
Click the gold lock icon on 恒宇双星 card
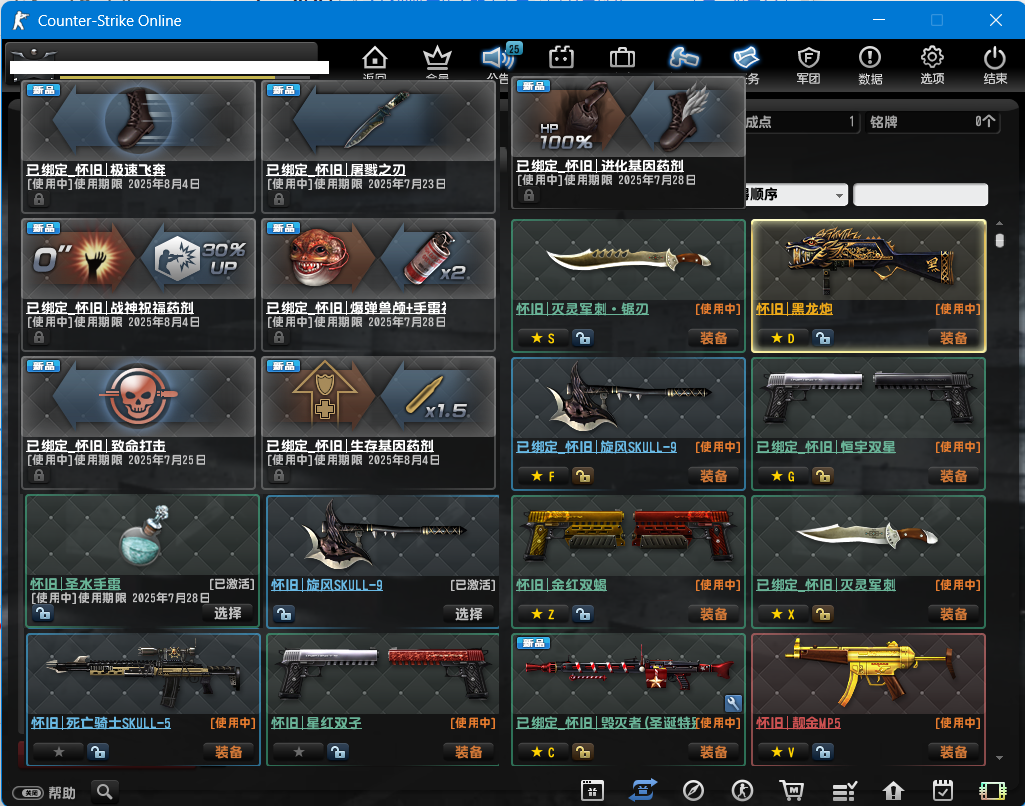pyautogui.click(x=822, y=476)
